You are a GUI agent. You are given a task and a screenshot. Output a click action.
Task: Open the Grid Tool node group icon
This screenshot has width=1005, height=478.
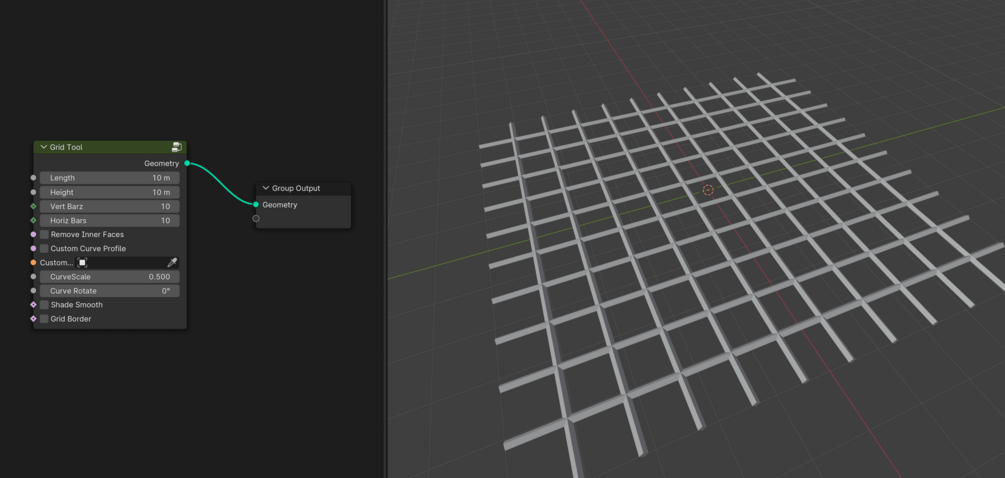[x=176, y=147]
